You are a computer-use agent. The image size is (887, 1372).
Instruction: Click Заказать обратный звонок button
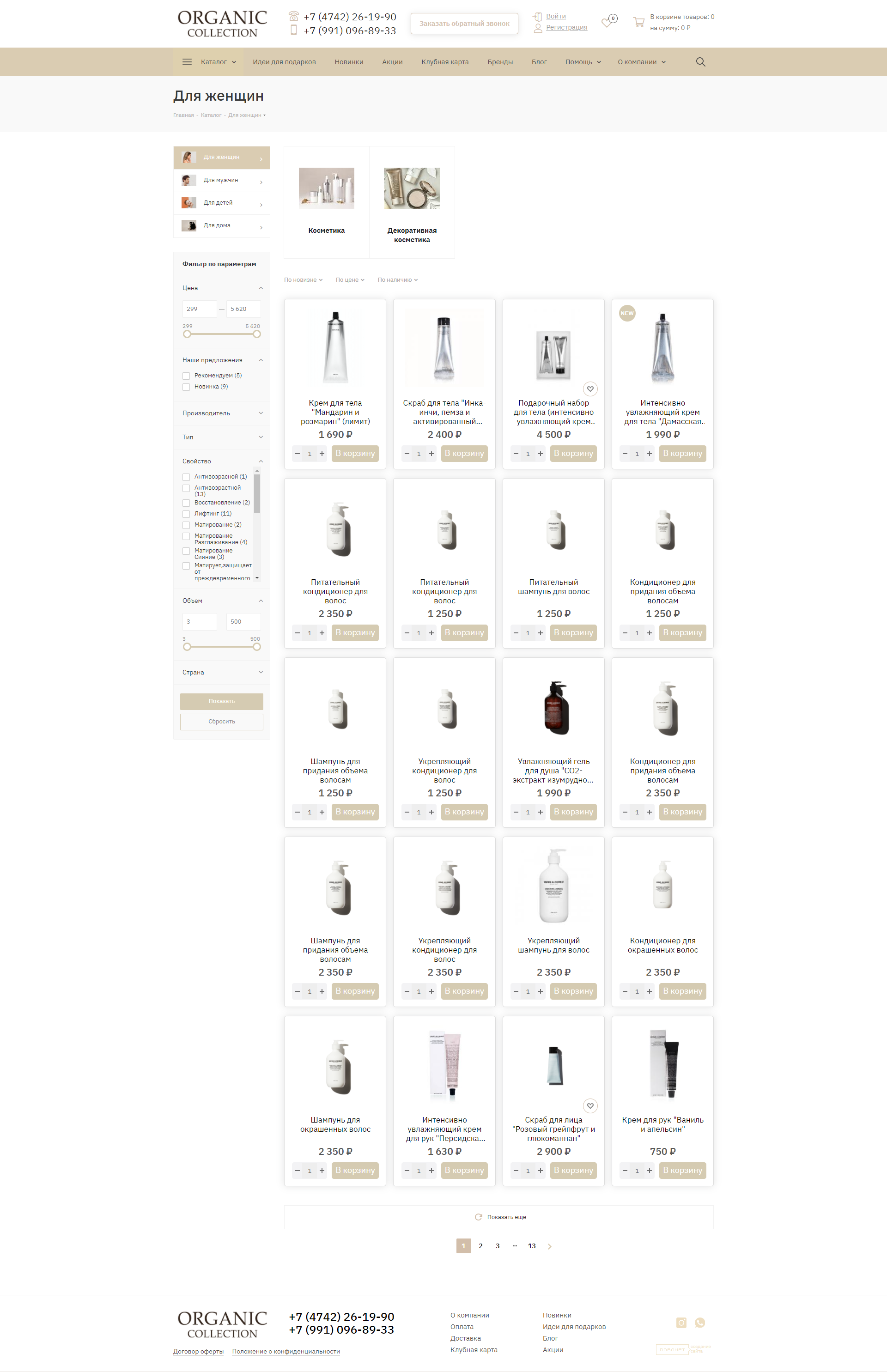pyautogui.click(x=464, y=24)
